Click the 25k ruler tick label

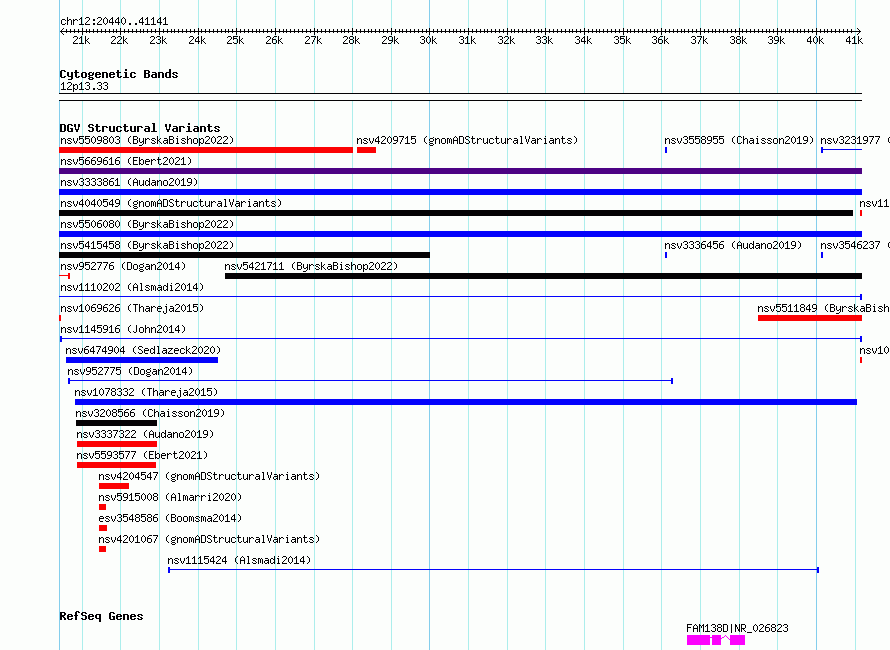pos(235,40)
